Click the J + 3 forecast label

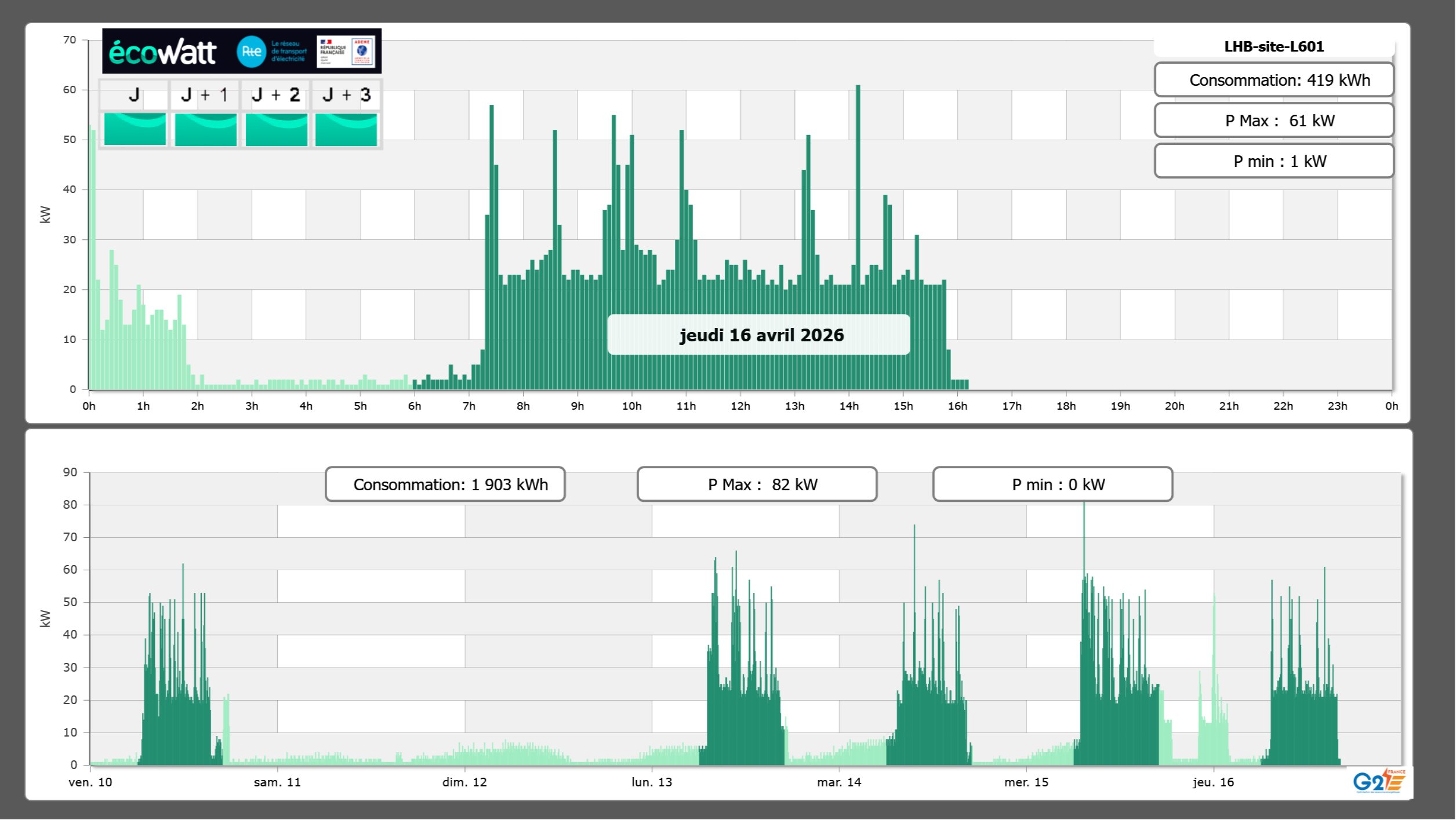pyautogui.click(x=346, y=95)
